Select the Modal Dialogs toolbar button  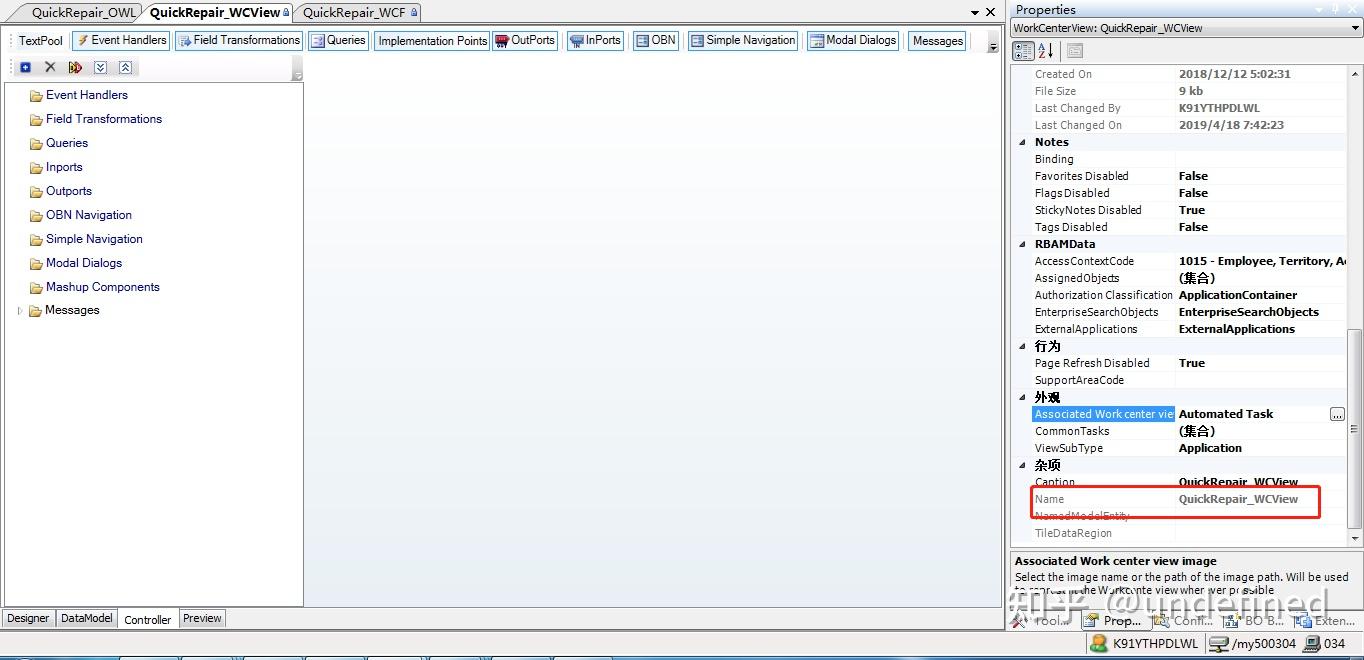point(853,40)
